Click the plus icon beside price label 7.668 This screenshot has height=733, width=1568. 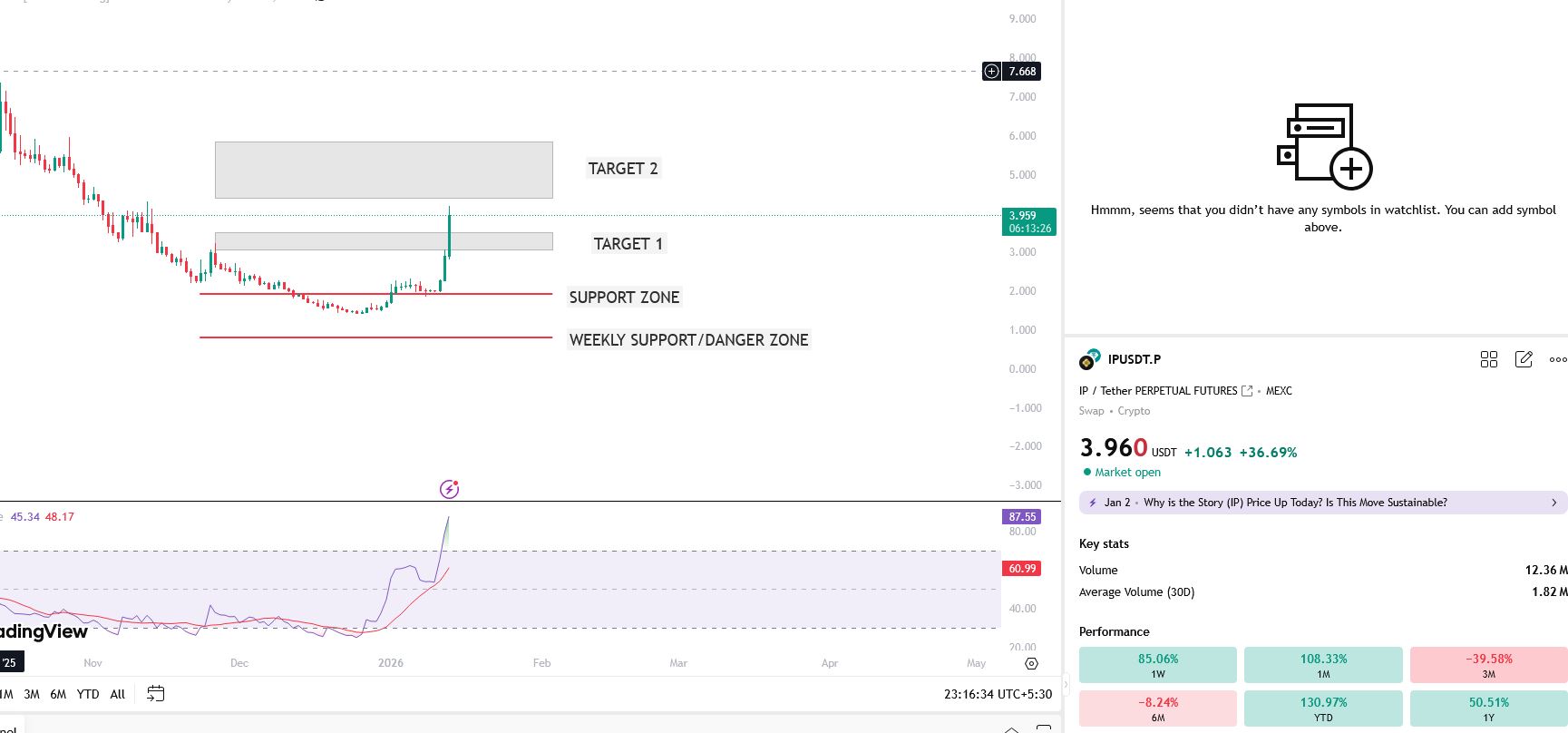(991, 71)
